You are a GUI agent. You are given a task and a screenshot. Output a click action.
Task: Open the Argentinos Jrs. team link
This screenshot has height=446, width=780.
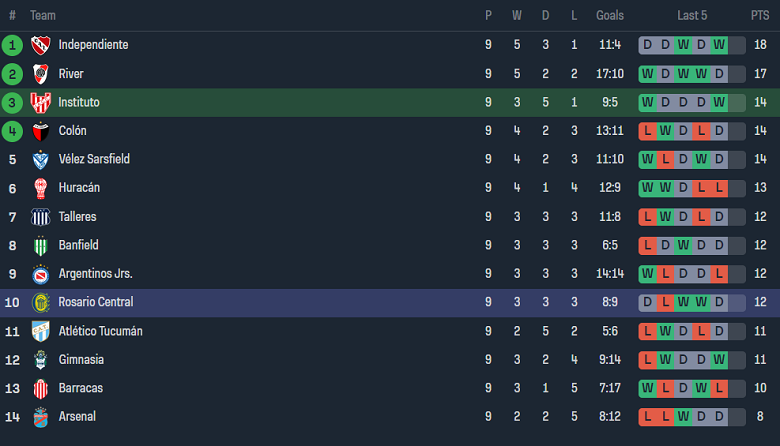tap(95, 273)
